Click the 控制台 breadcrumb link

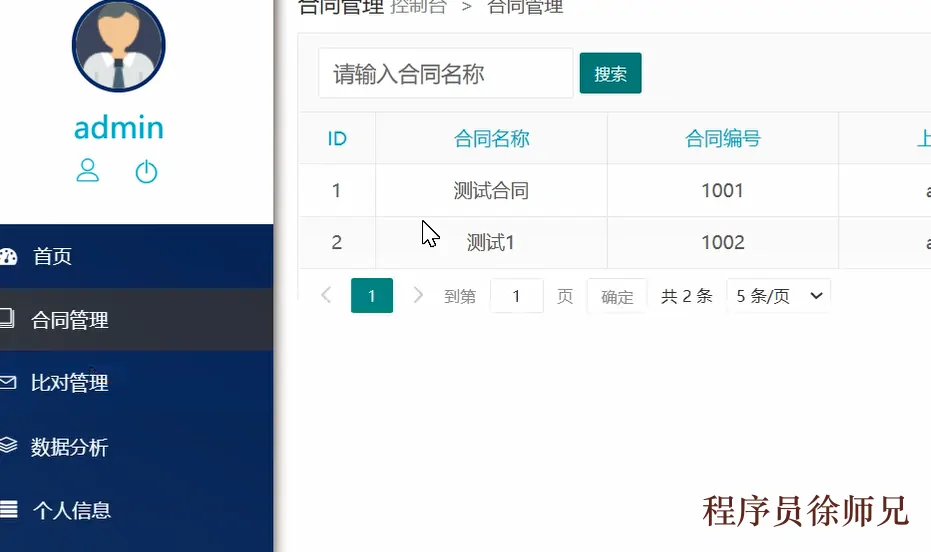point(418,7)
